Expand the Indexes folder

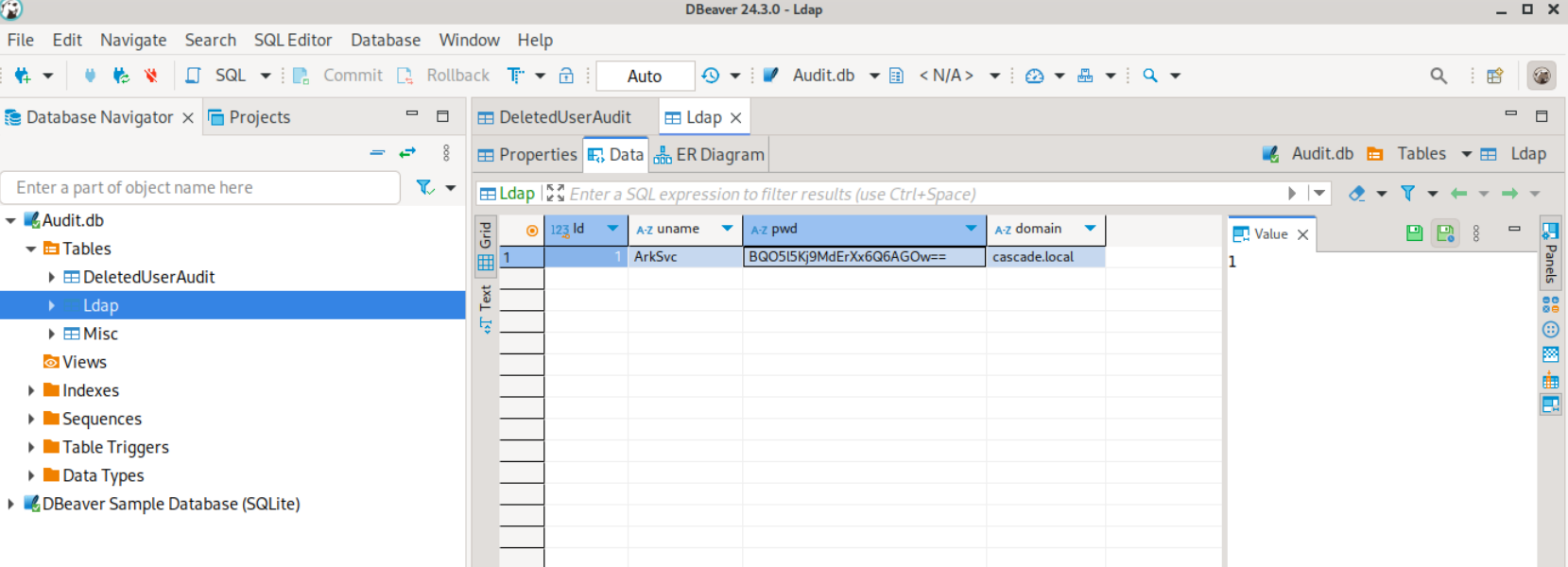tap(31, 390)
